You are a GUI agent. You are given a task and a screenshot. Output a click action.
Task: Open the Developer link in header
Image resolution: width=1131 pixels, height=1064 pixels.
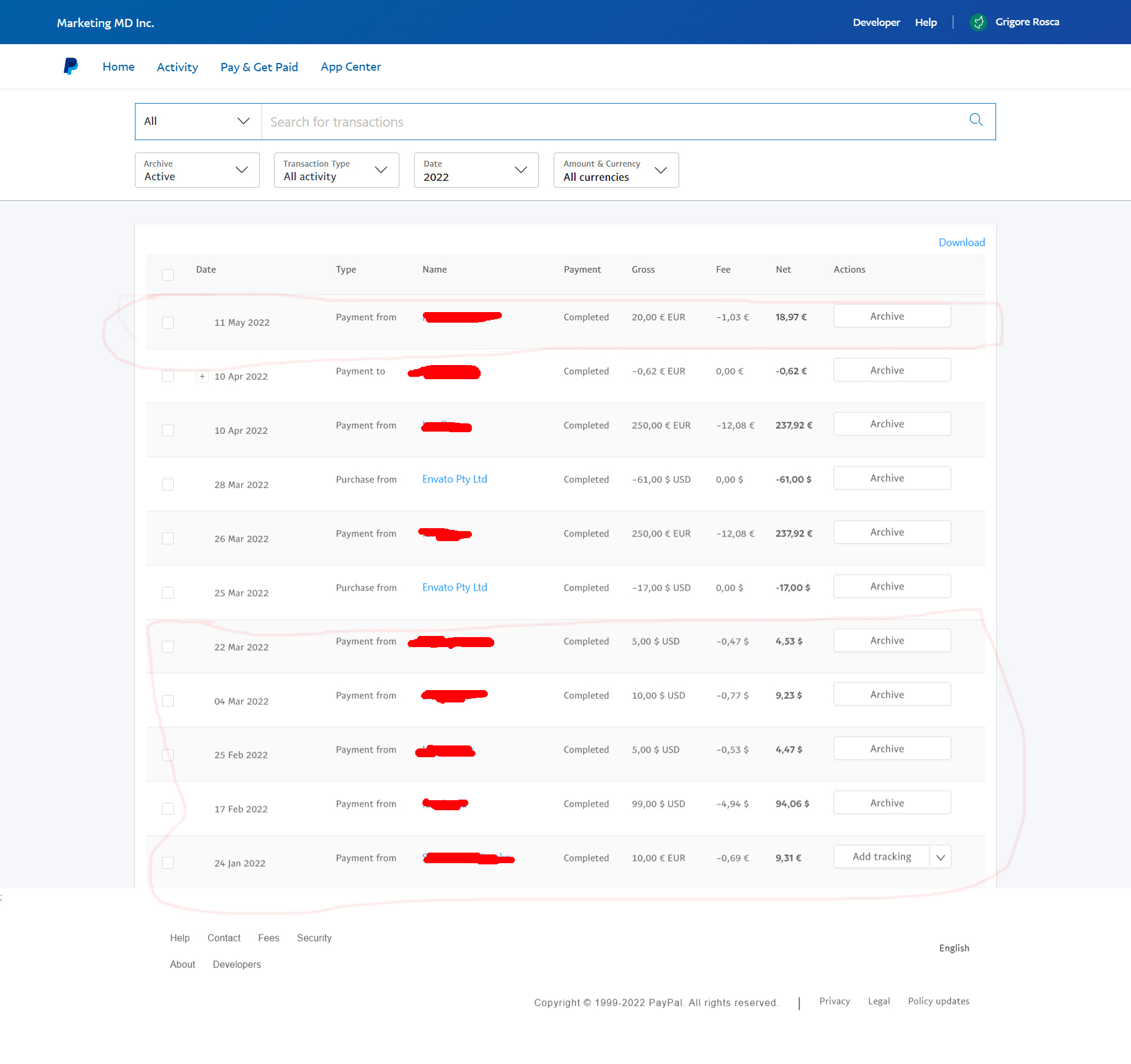876,22
